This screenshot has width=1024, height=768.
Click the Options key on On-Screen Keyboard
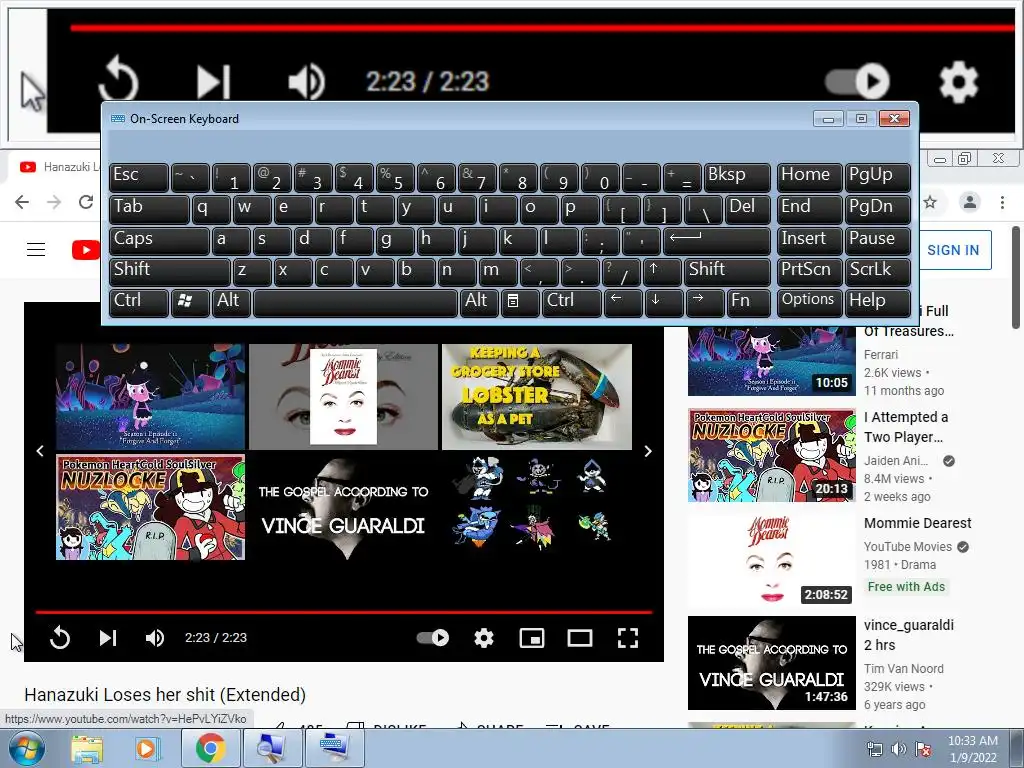(x=808, y=301)
